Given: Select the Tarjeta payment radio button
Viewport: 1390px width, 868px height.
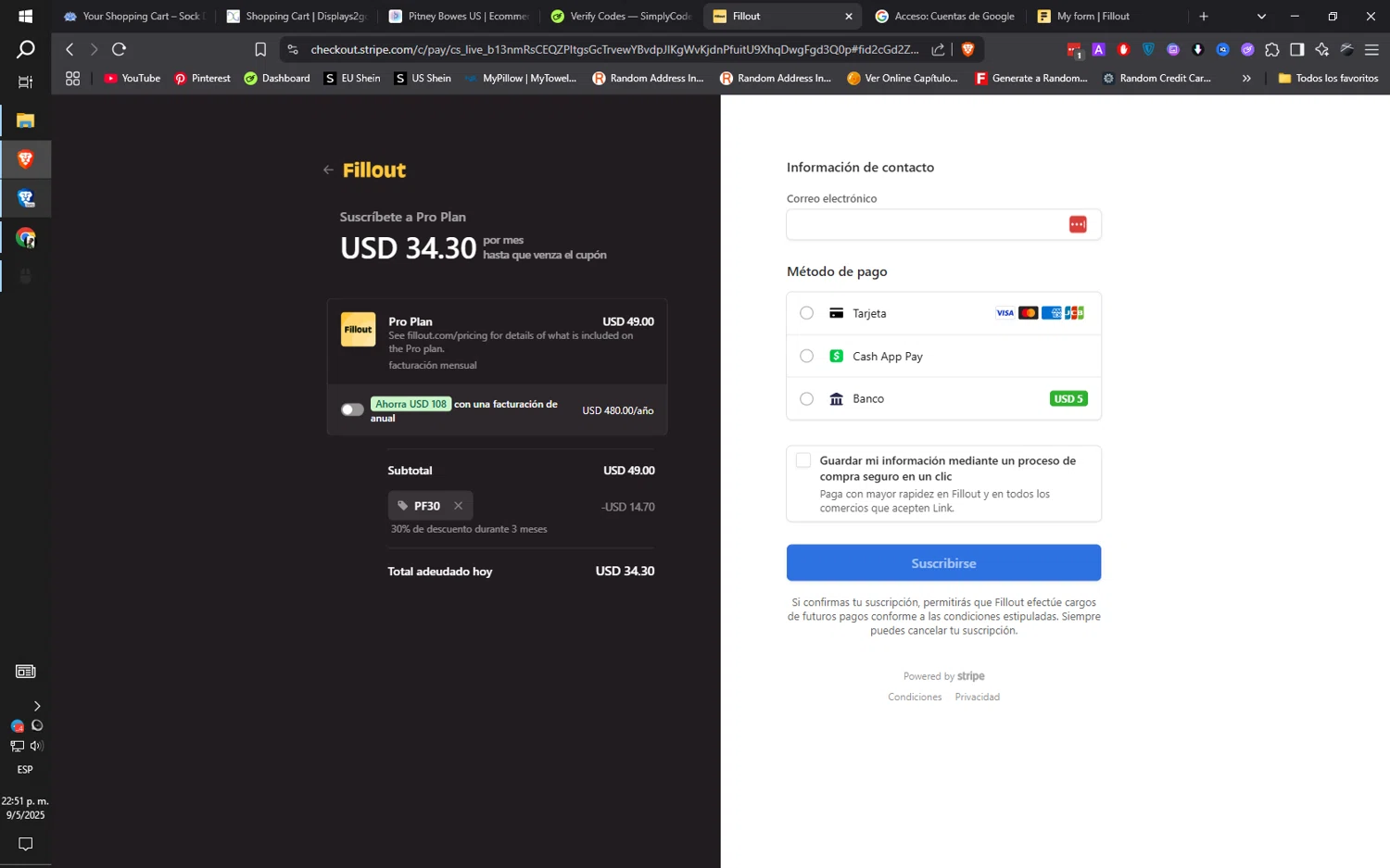Looking at the screenshot, I should [806, 313].
